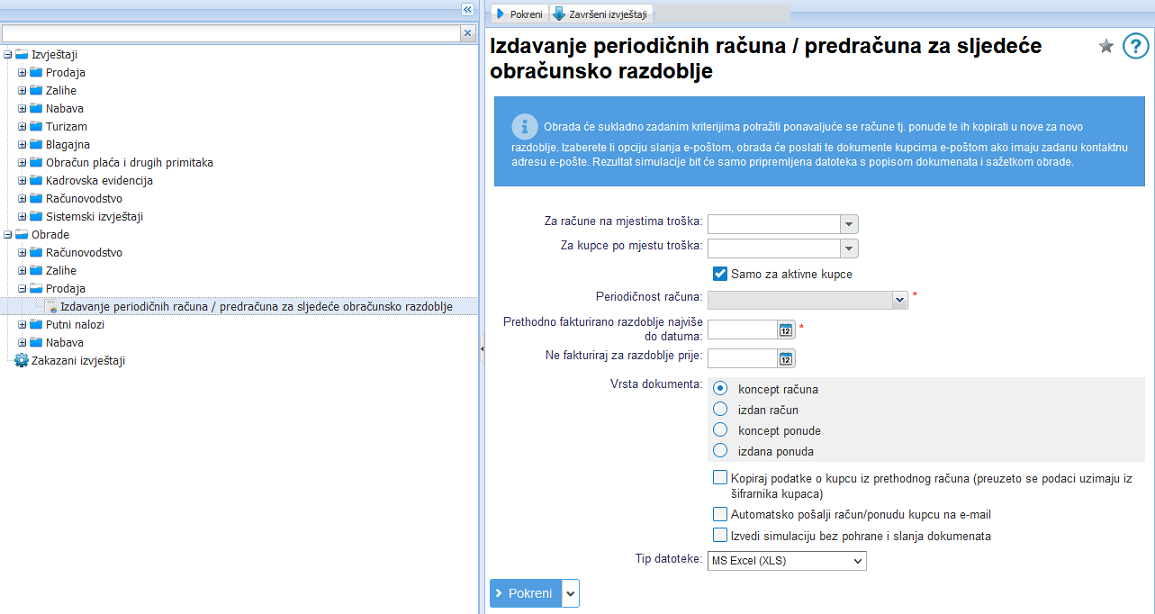Mark report as favorite with star icon
The height and width of the screenshot is (614, 1155).
[x=1106, y=46]
